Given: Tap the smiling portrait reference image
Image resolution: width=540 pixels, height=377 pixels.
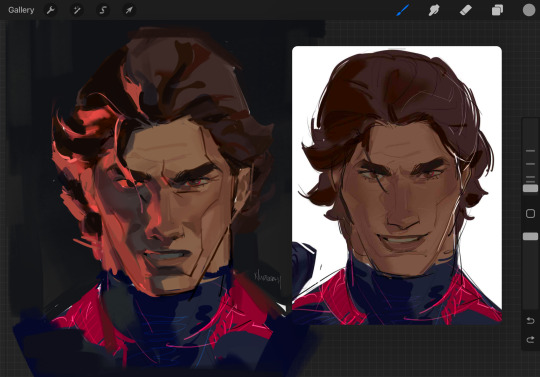Looking at the screenshot, I should point(397,185).
